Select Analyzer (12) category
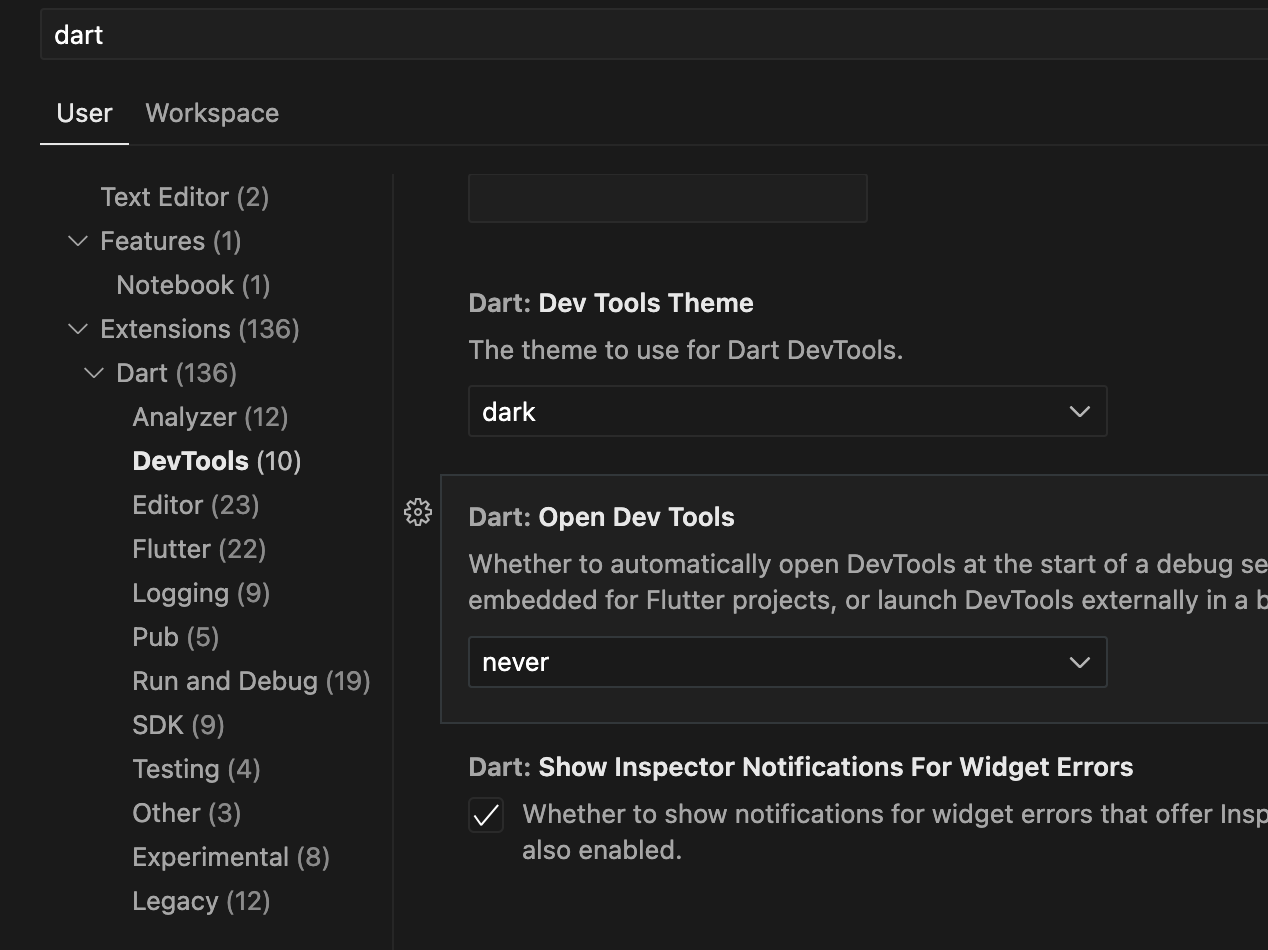This screenshot has width=1268, height=950. pos(210,417)
